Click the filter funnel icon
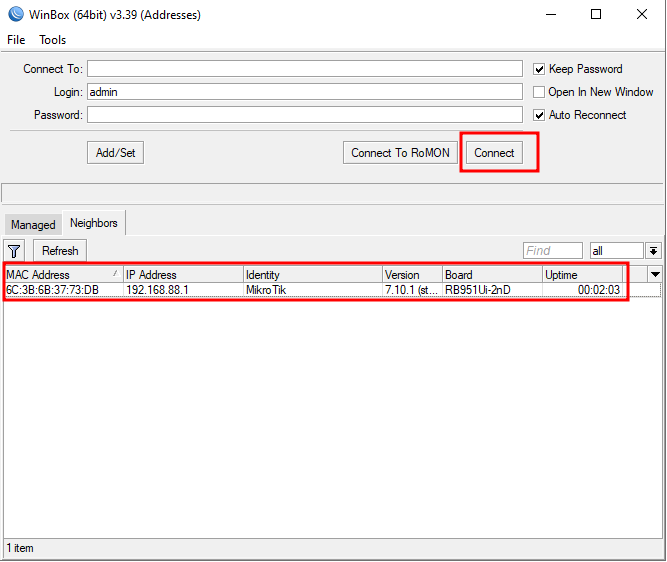Screen dimensions: 667x562 point(15,251)
